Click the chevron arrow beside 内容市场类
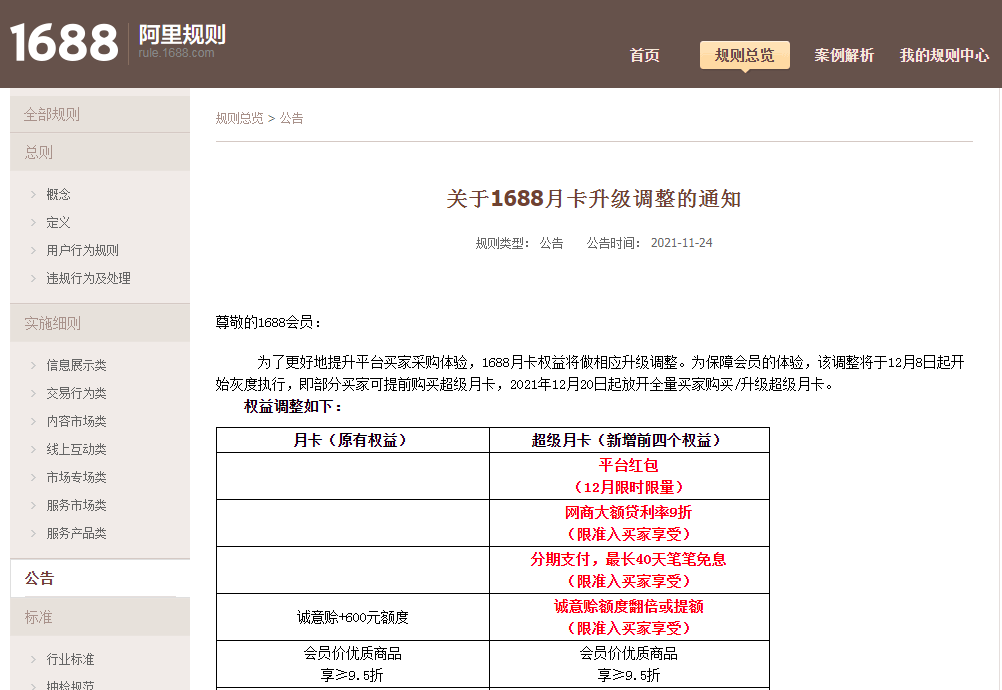Screen dimensions: 1002x690 click(33, 422)
